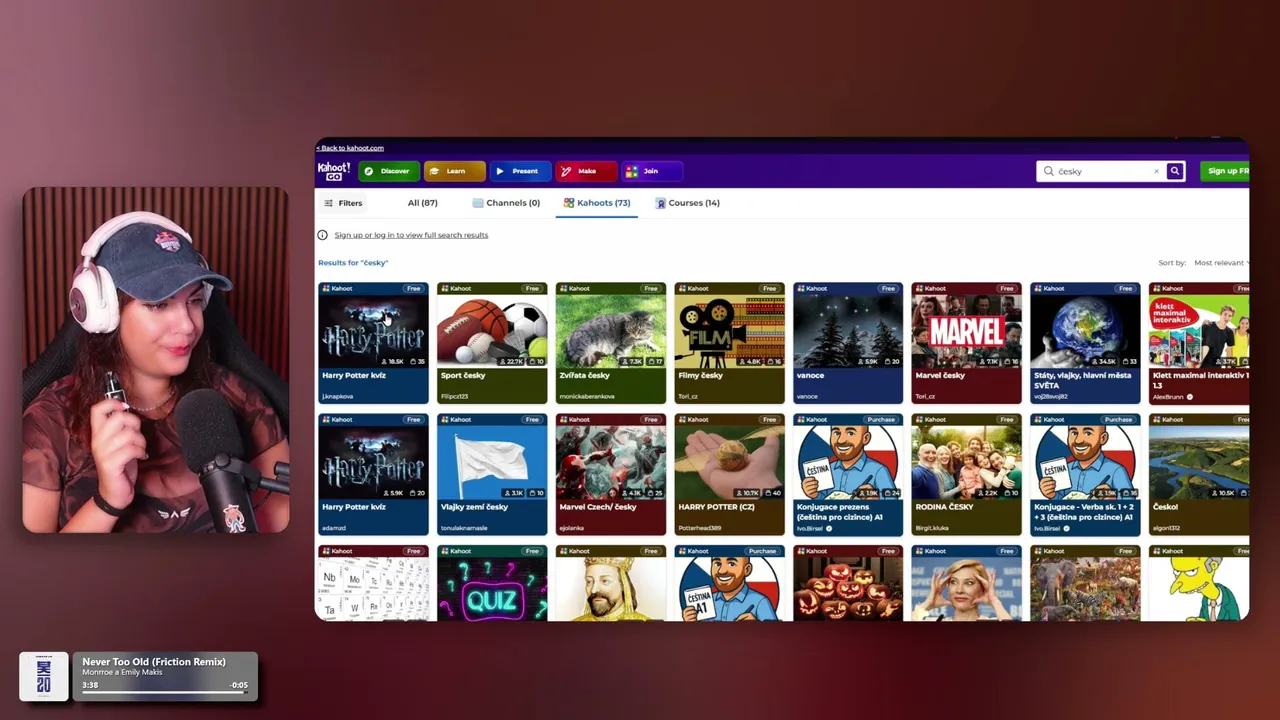Click the search field containing "česky"
1280x720 pixels.
tap(1100, 171)
